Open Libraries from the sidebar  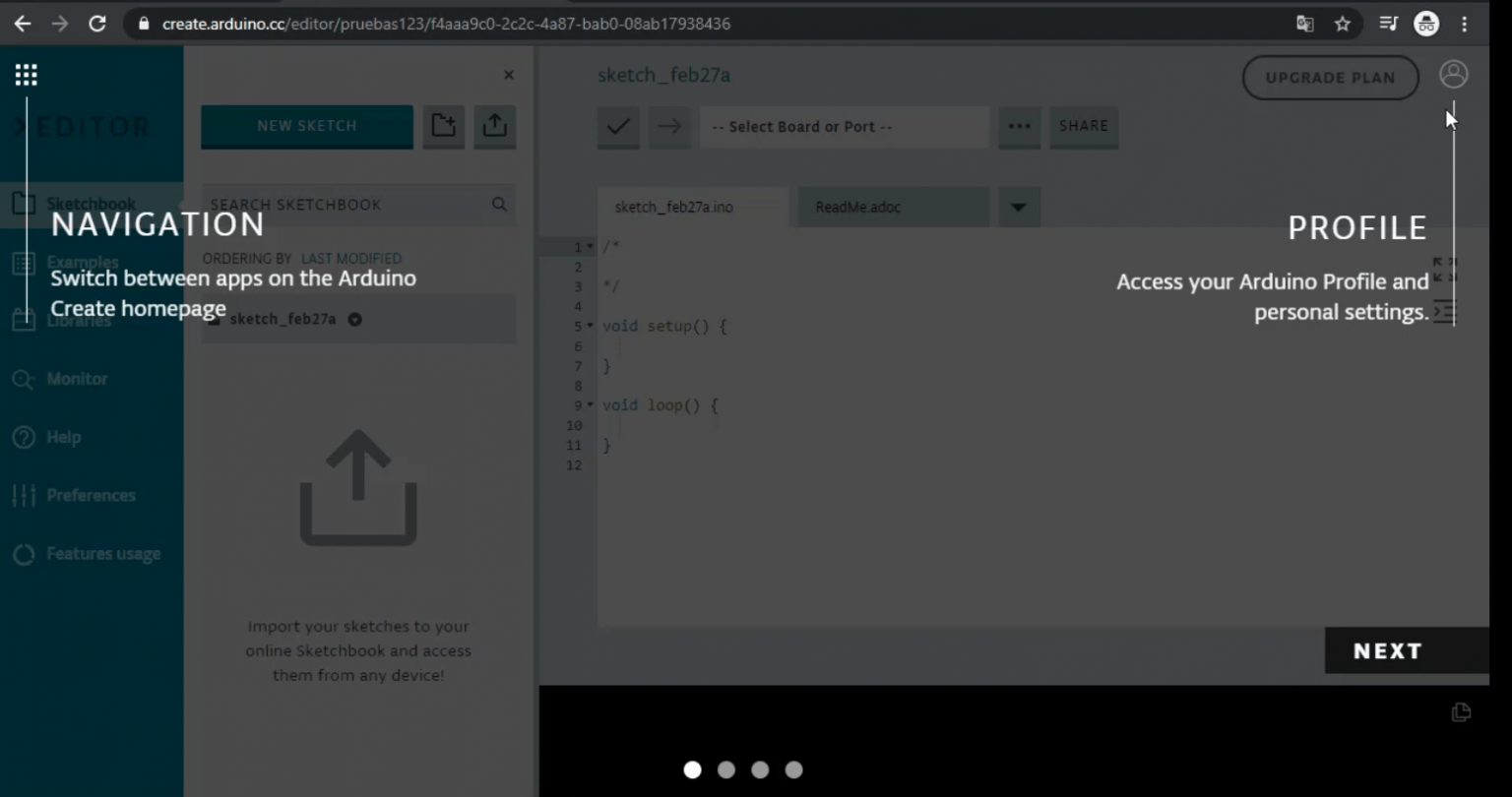click(24, 320)
